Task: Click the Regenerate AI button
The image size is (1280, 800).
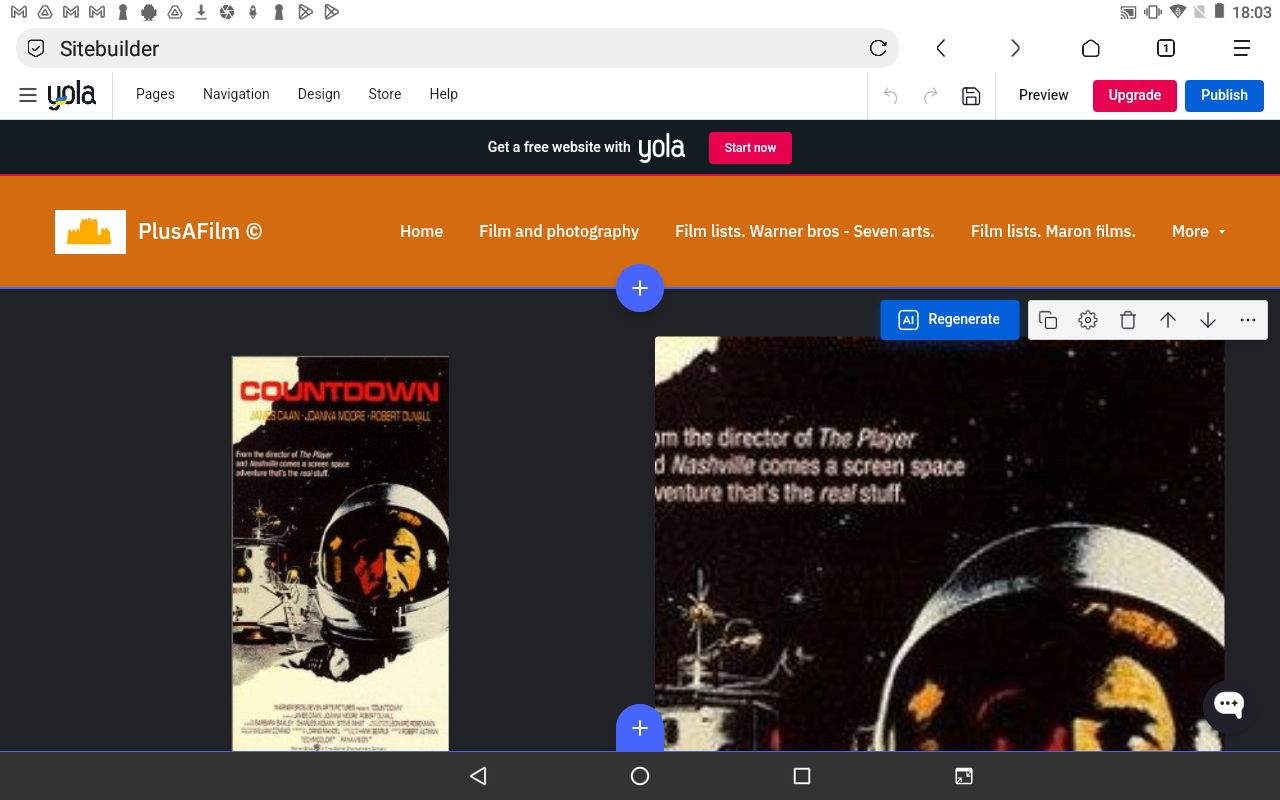Action: pyautogui.click(x=950, y=320)
